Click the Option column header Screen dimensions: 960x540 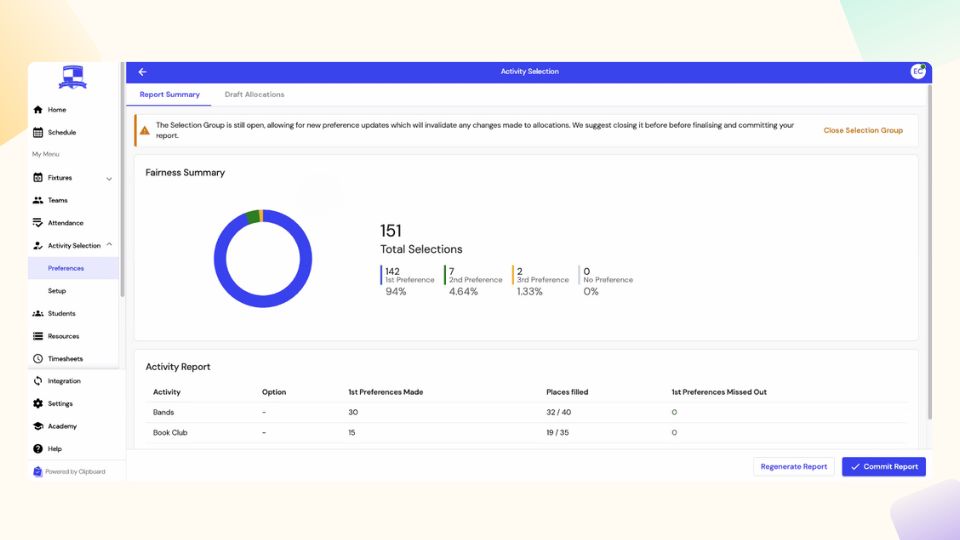point(274,392)
